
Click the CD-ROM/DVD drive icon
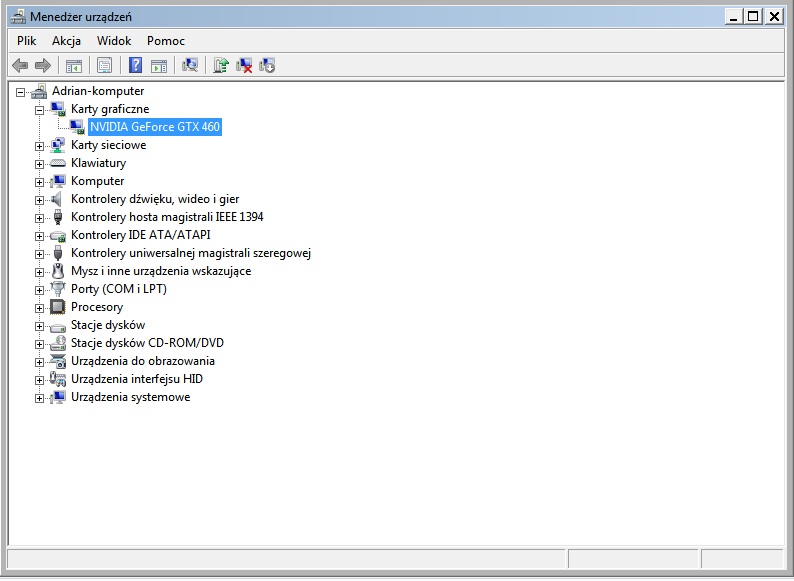pos(58,343)
